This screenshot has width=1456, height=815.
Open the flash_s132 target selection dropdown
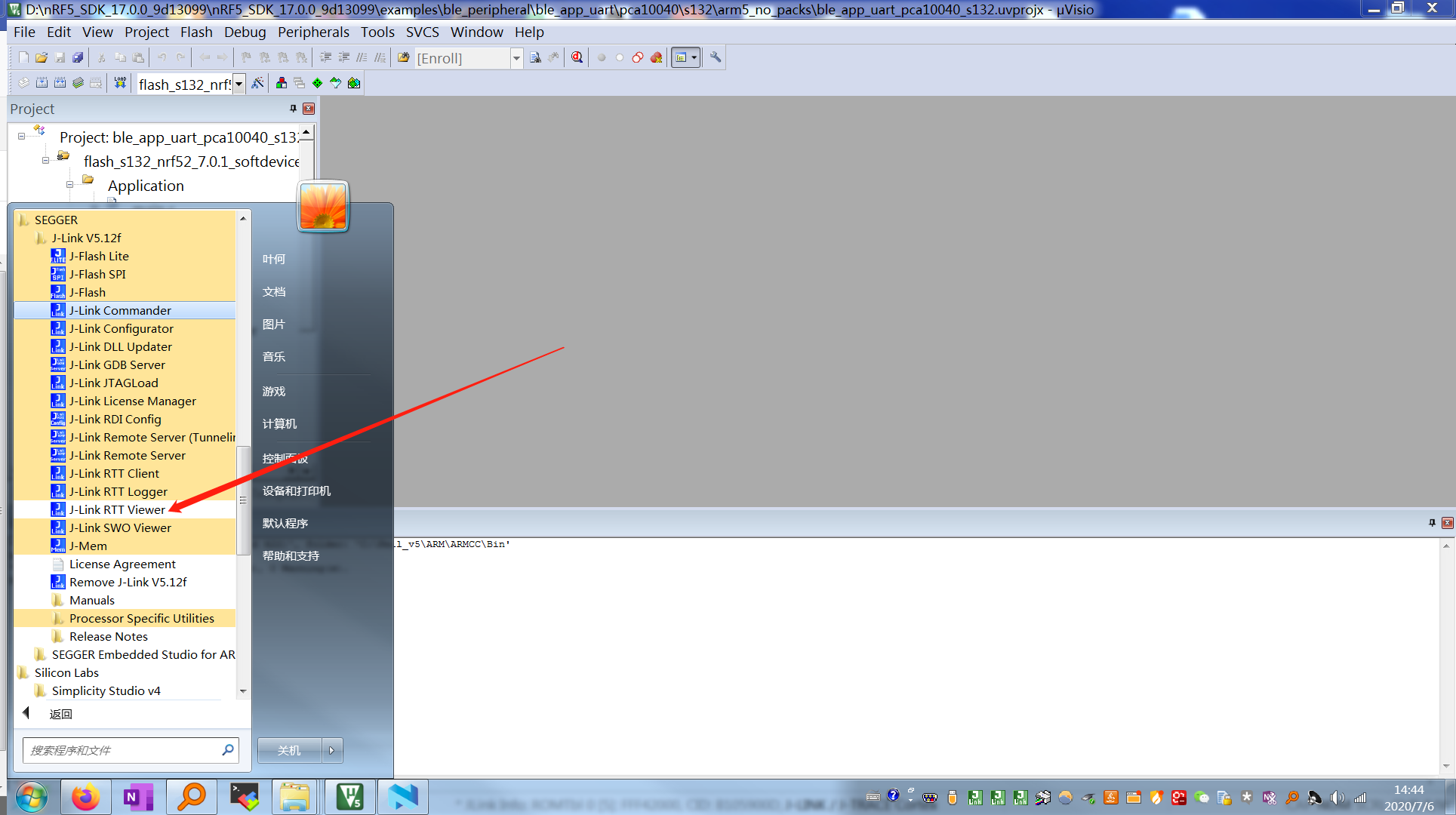[239, 84]
